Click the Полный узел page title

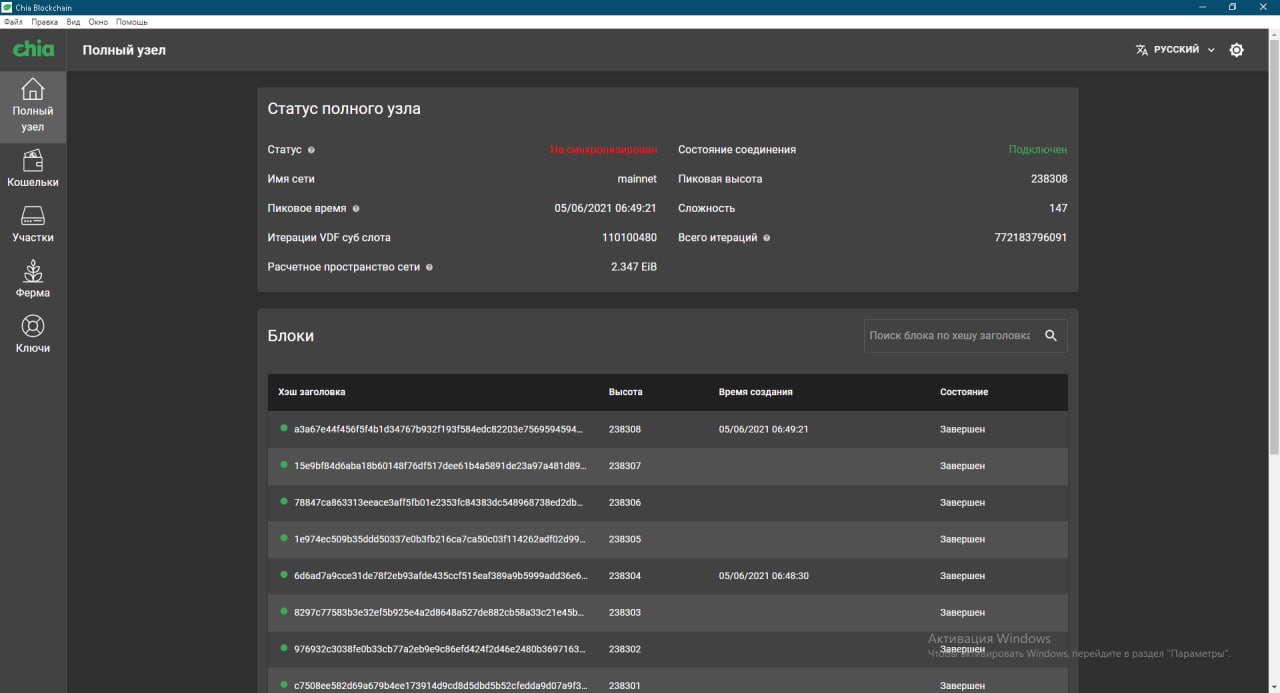coord(124,50)
